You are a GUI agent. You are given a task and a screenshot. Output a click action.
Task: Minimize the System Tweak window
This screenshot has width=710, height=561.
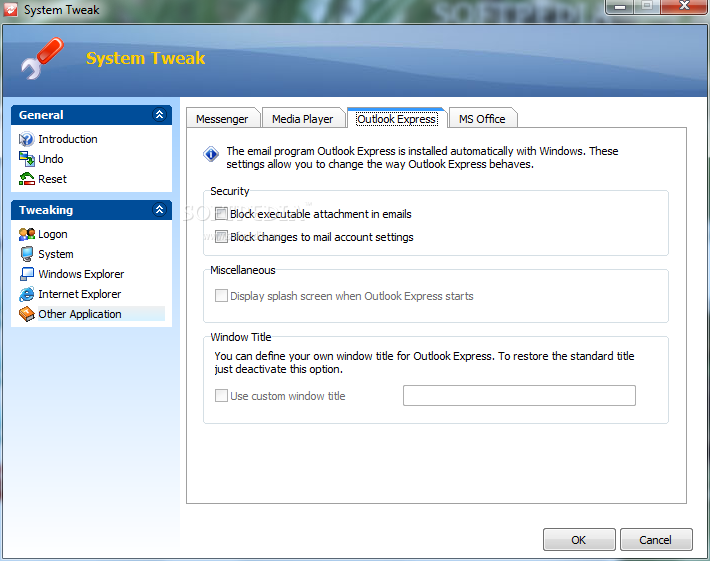coord(620,7)
